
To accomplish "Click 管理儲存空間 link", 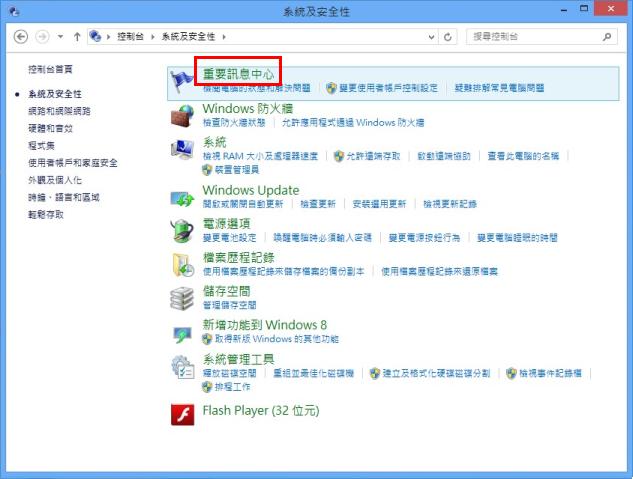I will (x=229, y=305).
